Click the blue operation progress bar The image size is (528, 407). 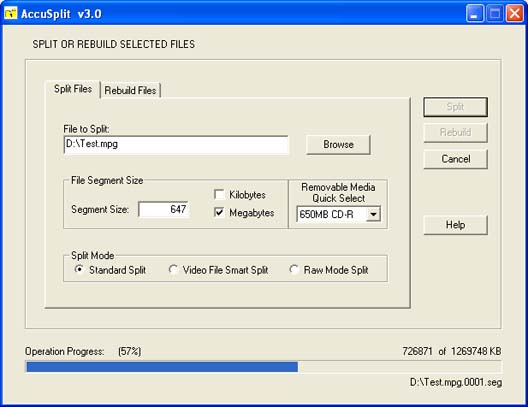click(162, 367)
